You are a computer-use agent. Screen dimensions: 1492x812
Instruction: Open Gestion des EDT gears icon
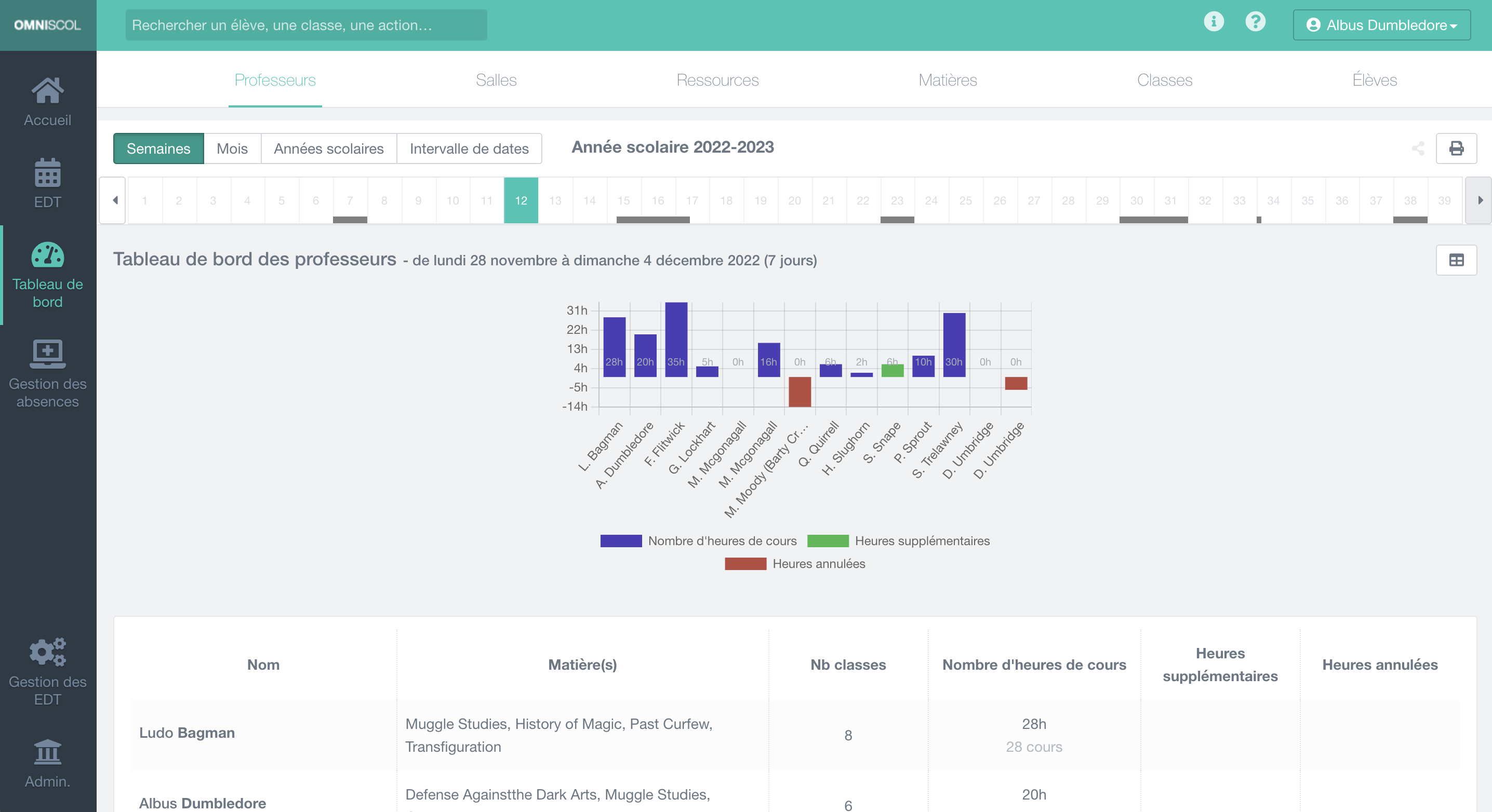(47, 652)
